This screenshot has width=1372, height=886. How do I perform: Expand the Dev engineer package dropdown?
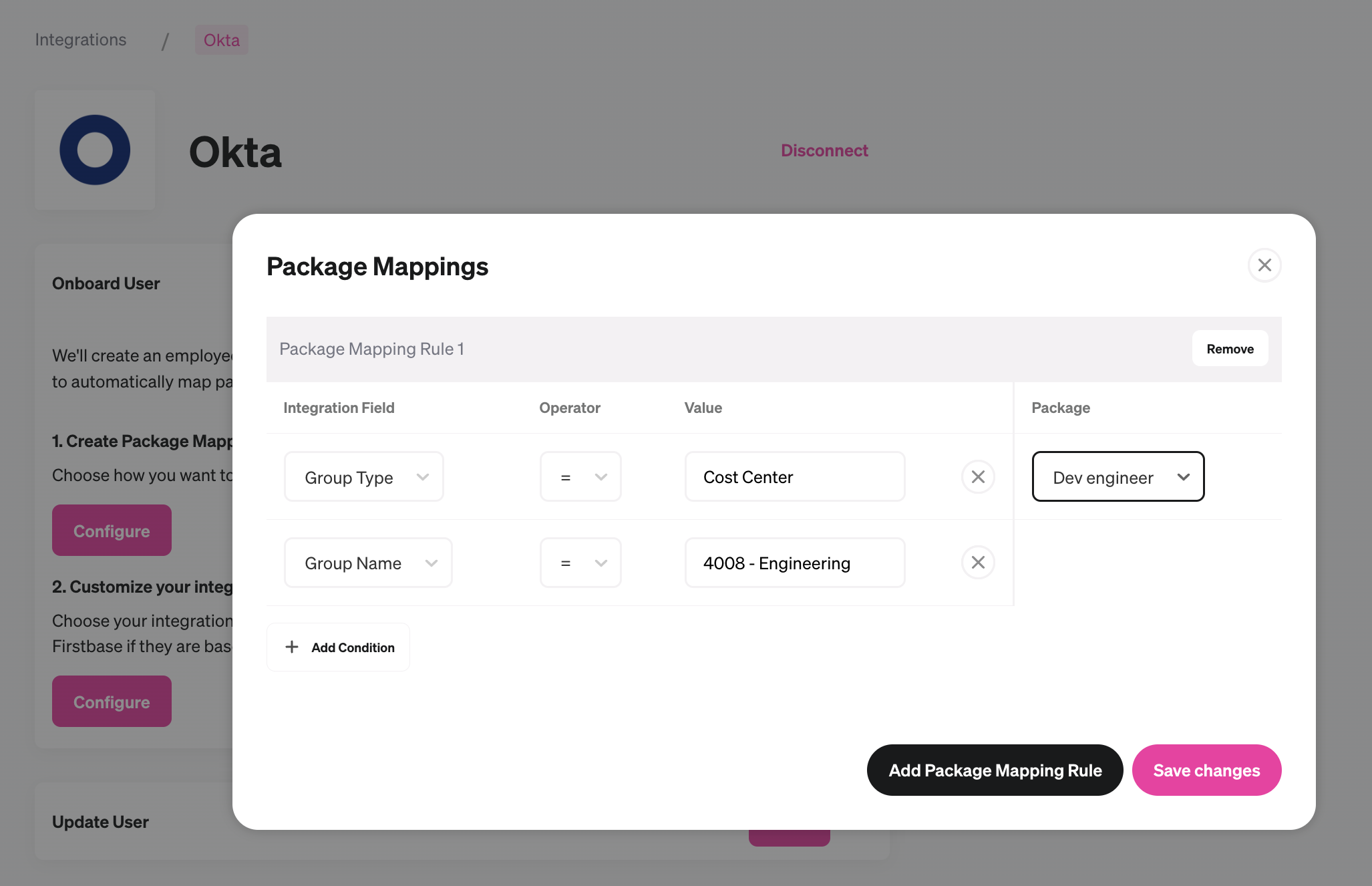(1118, 477)
